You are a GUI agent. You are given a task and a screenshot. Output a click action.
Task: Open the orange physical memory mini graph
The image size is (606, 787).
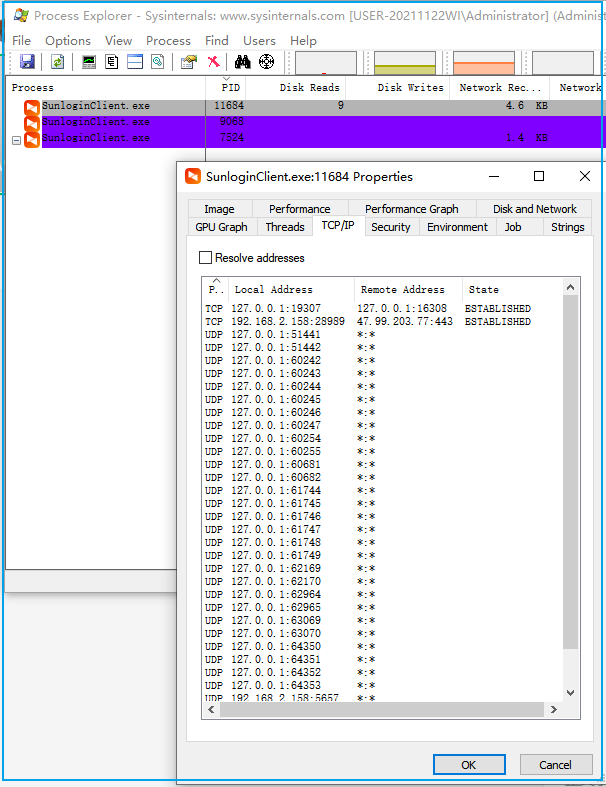[x=484, y=63]
